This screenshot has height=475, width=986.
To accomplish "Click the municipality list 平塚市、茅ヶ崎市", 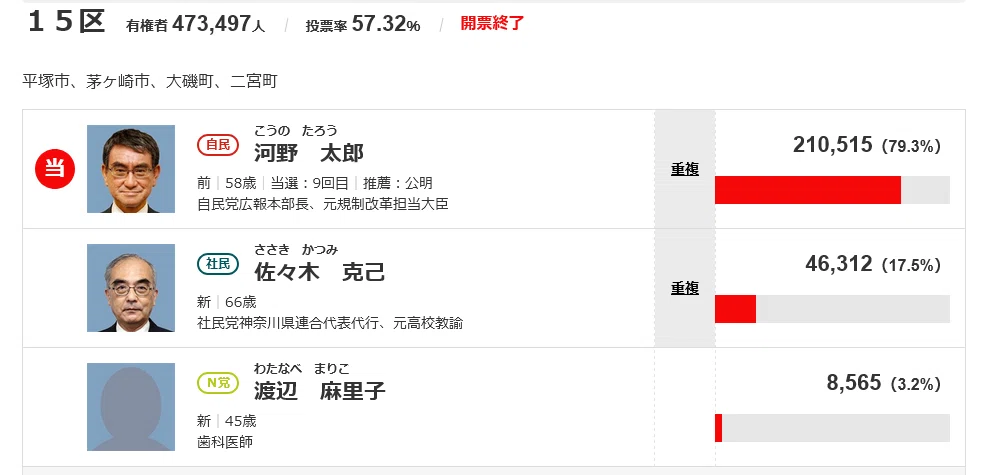I will pos(86,81).
